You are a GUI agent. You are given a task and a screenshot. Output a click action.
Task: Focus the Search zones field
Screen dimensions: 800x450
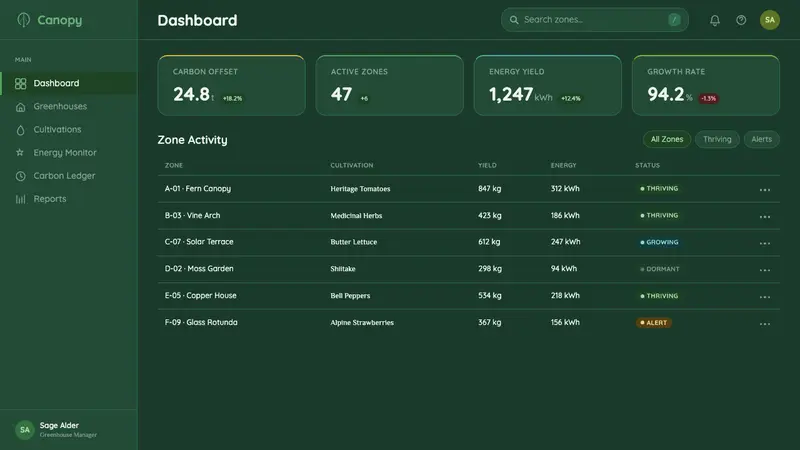(594, 20)
